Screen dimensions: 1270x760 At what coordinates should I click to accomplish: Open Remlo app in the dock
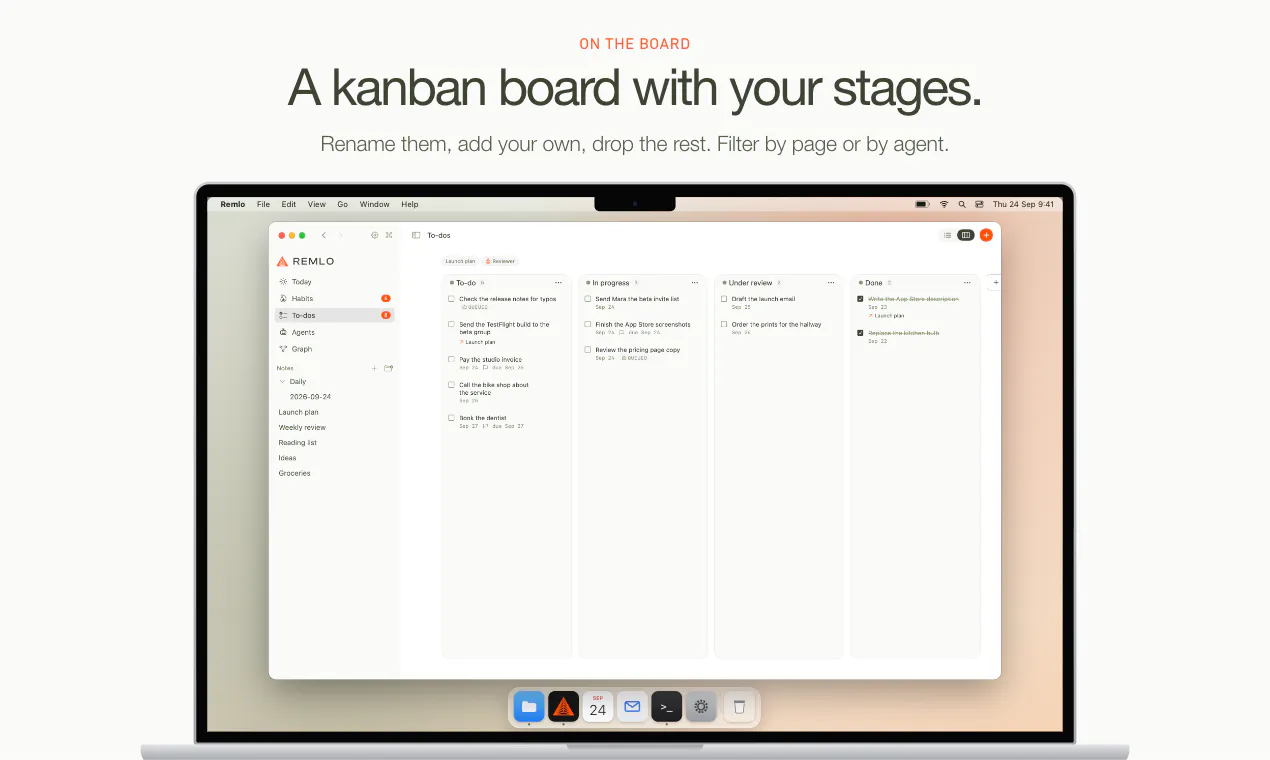(564, 707)
